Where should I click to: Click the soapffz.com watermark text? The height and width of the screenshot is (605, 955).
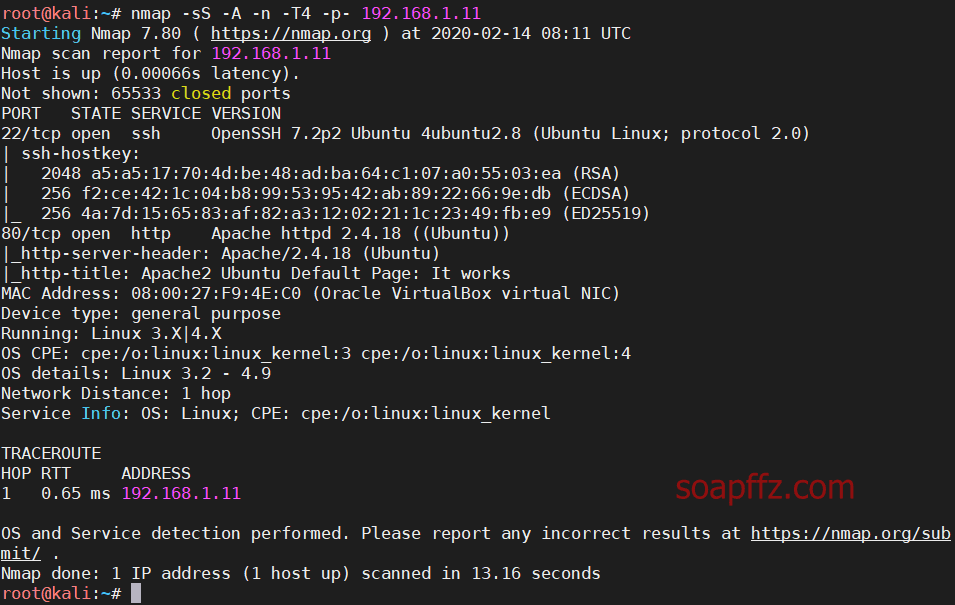pyautogui.click(x=765, y=487)
